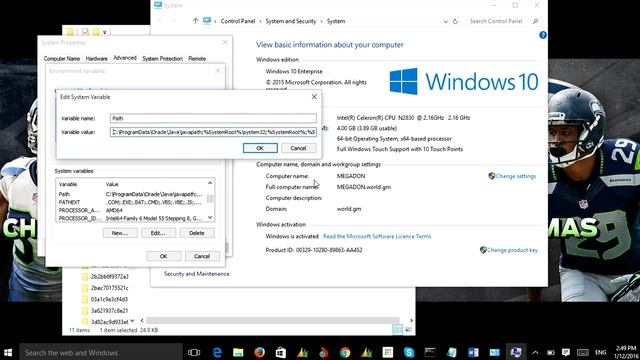
Task: Close the Edit System Variable dialog
Action: coord(314,97)
